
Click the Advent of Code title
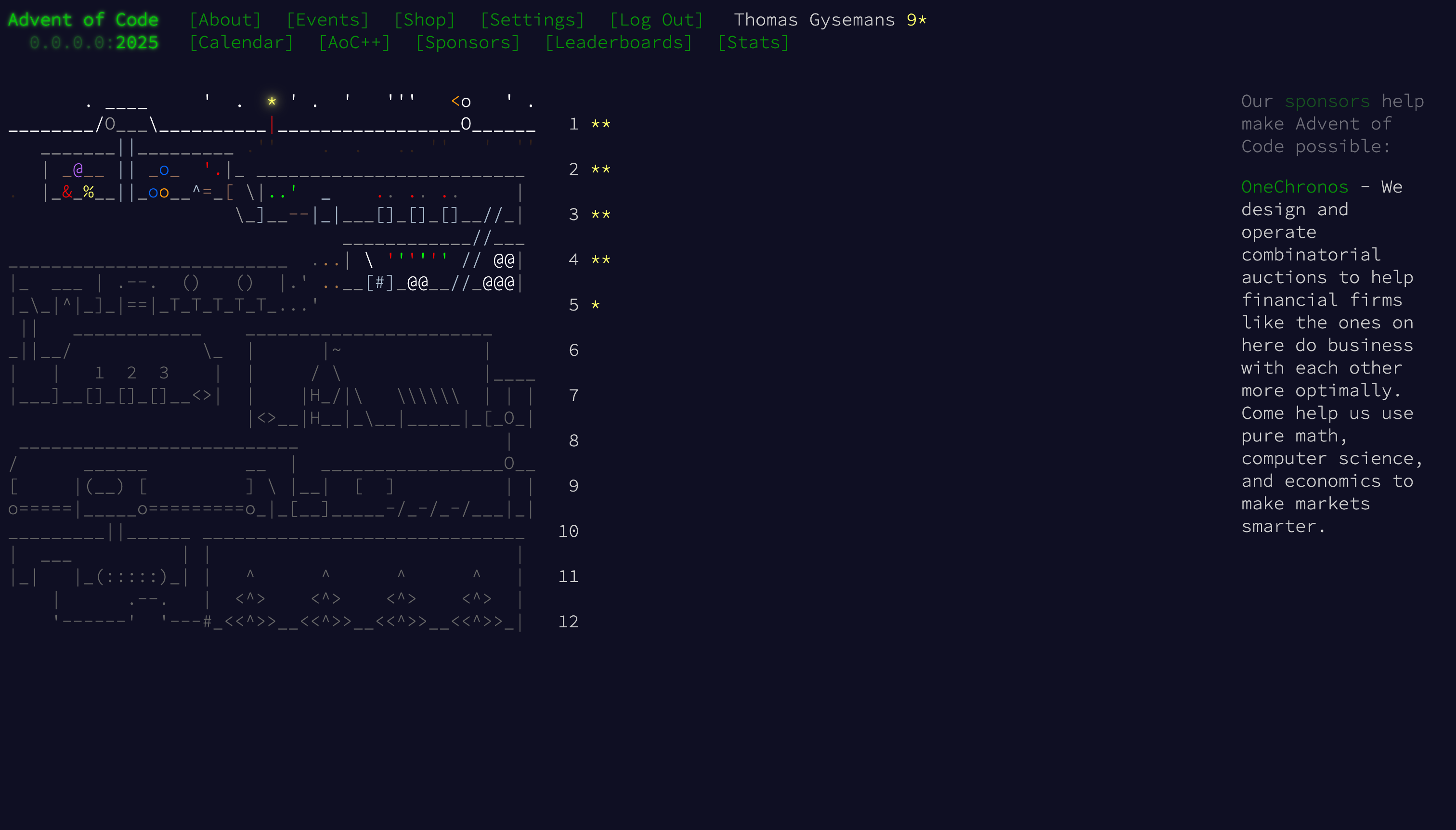[83, 20]
